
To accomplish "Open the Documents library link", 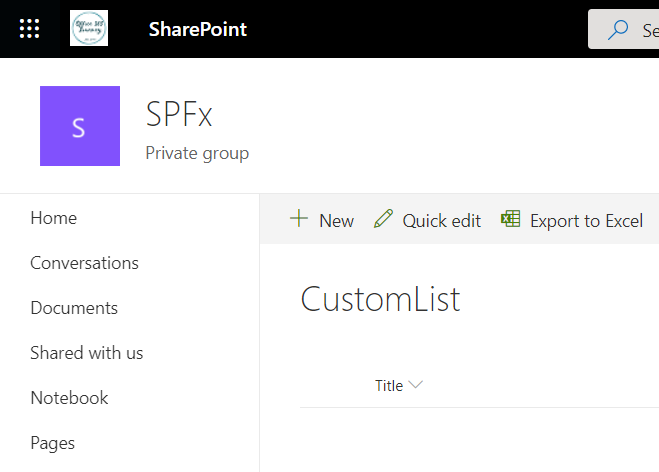I will pyautogui.click(x=74, y=308).
